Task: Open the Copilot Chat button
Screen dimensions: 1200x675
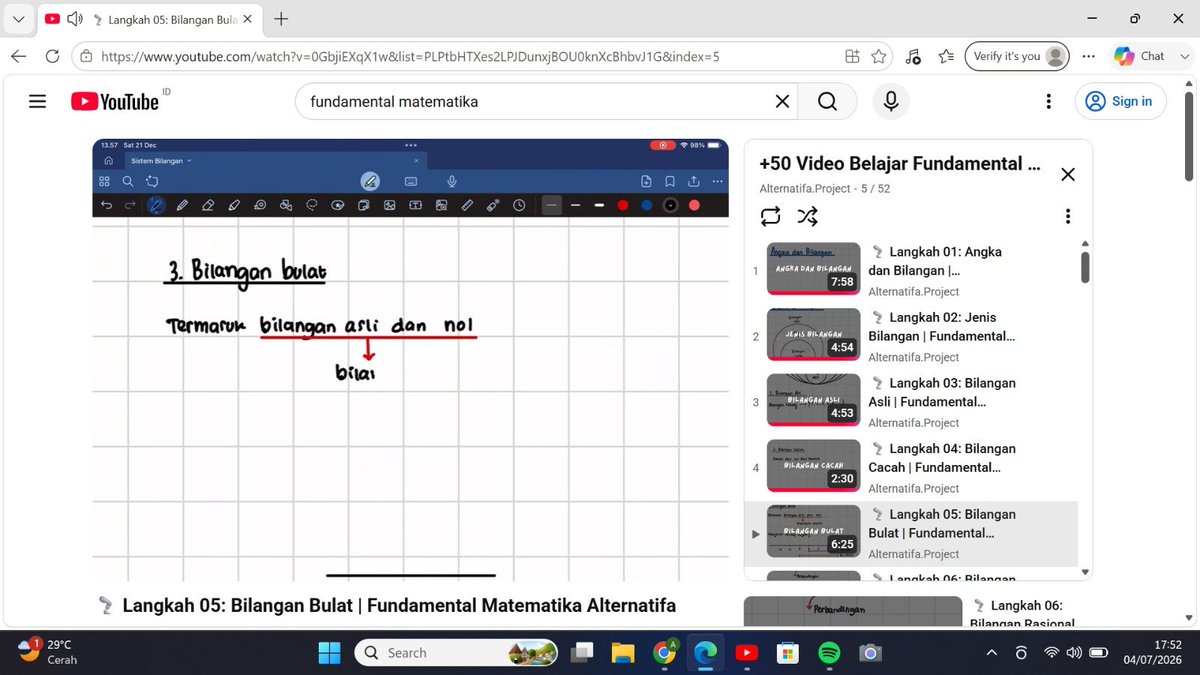Action: point(1139,56)
